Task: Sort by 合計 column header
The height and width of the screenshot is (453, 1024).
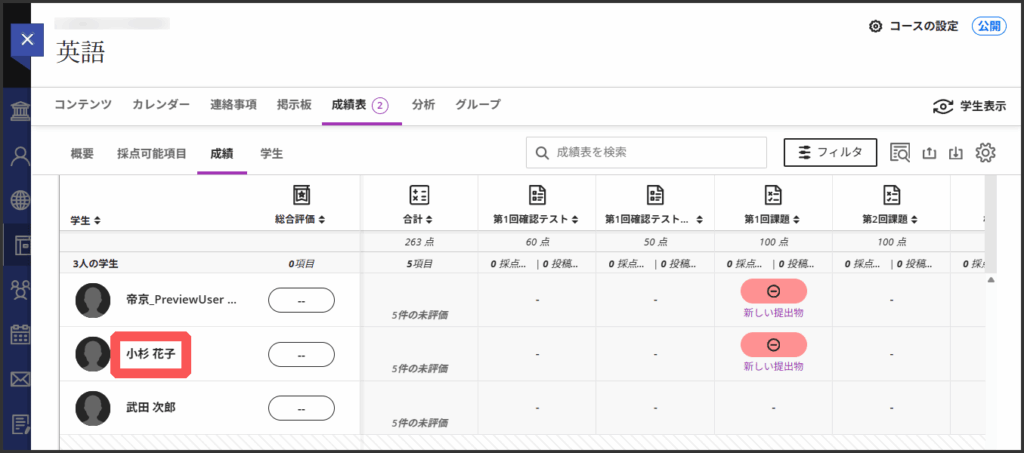Action: pyautogui.click(x=420, y=219)
